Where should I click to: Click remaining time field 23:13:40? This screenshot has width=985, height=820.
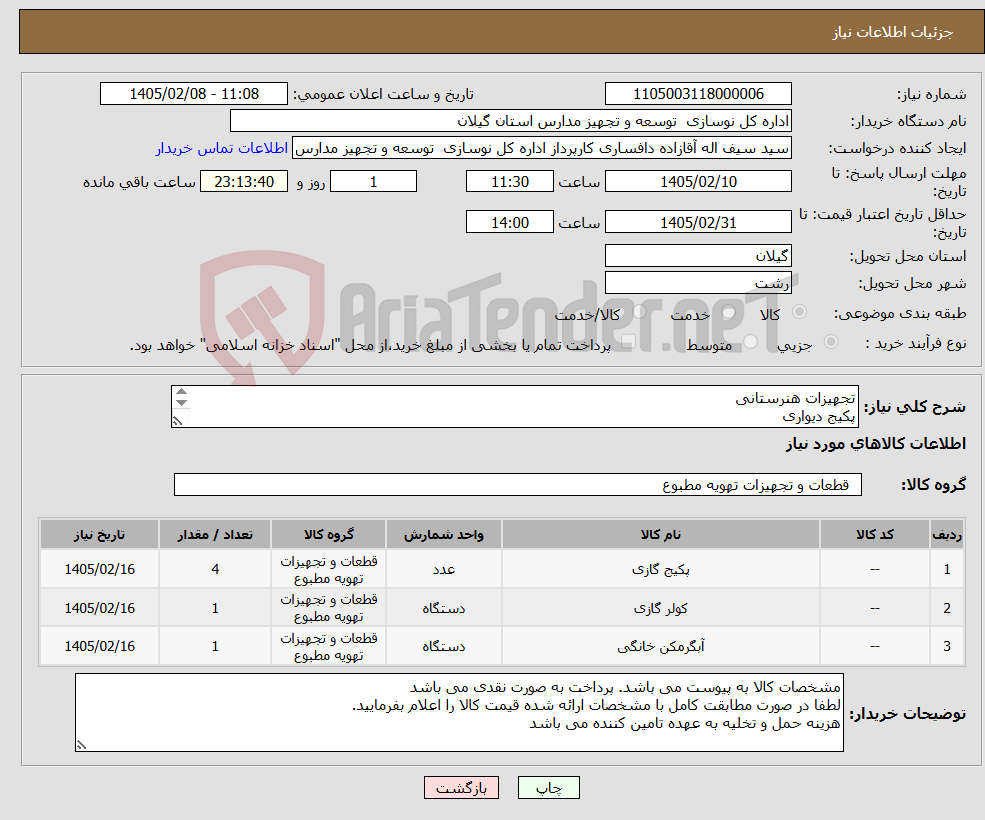click(x=244, y=182)
